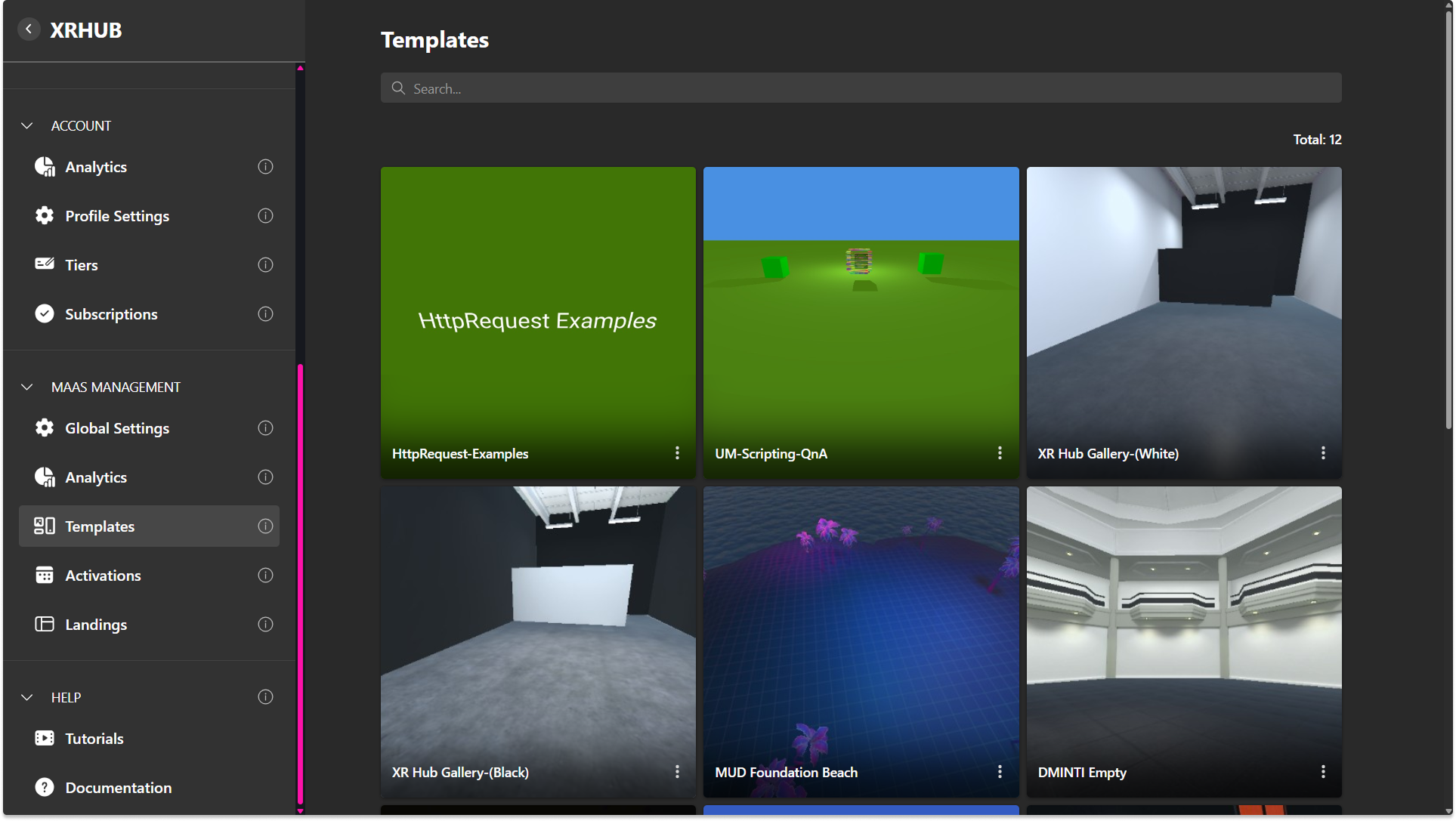The image size is (1456, 821).
Task: Collapse the HELP section chevron
Action: coord(27,697)
